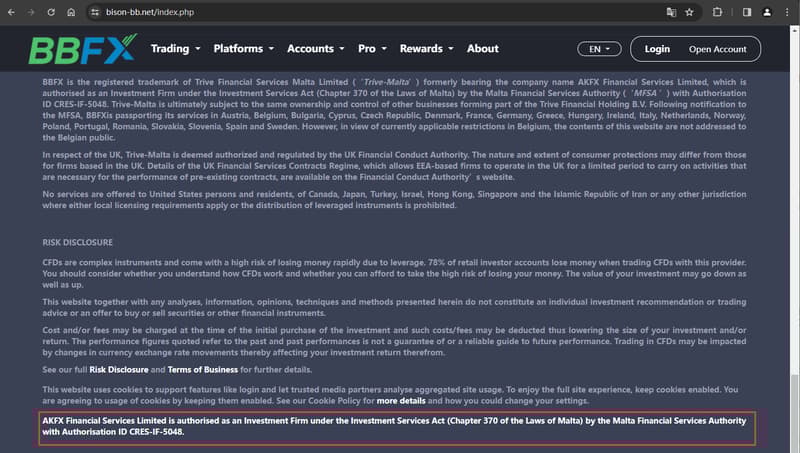The width and height of the screenshot is (800, 453).
Task: View site information icon in address bar
Action: 95,12
